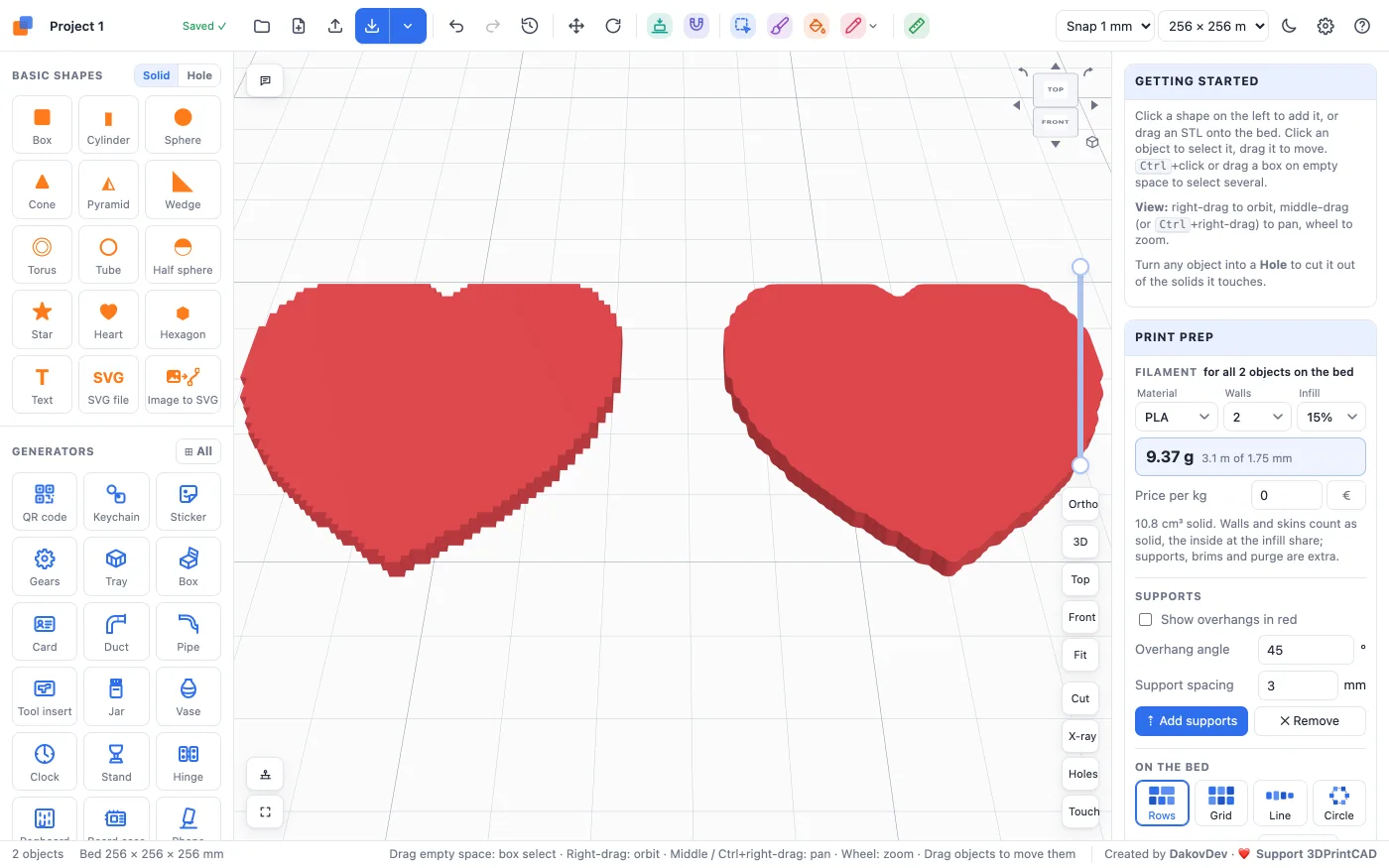Choose the Line bed arrangement

(x=1280, y=803)
